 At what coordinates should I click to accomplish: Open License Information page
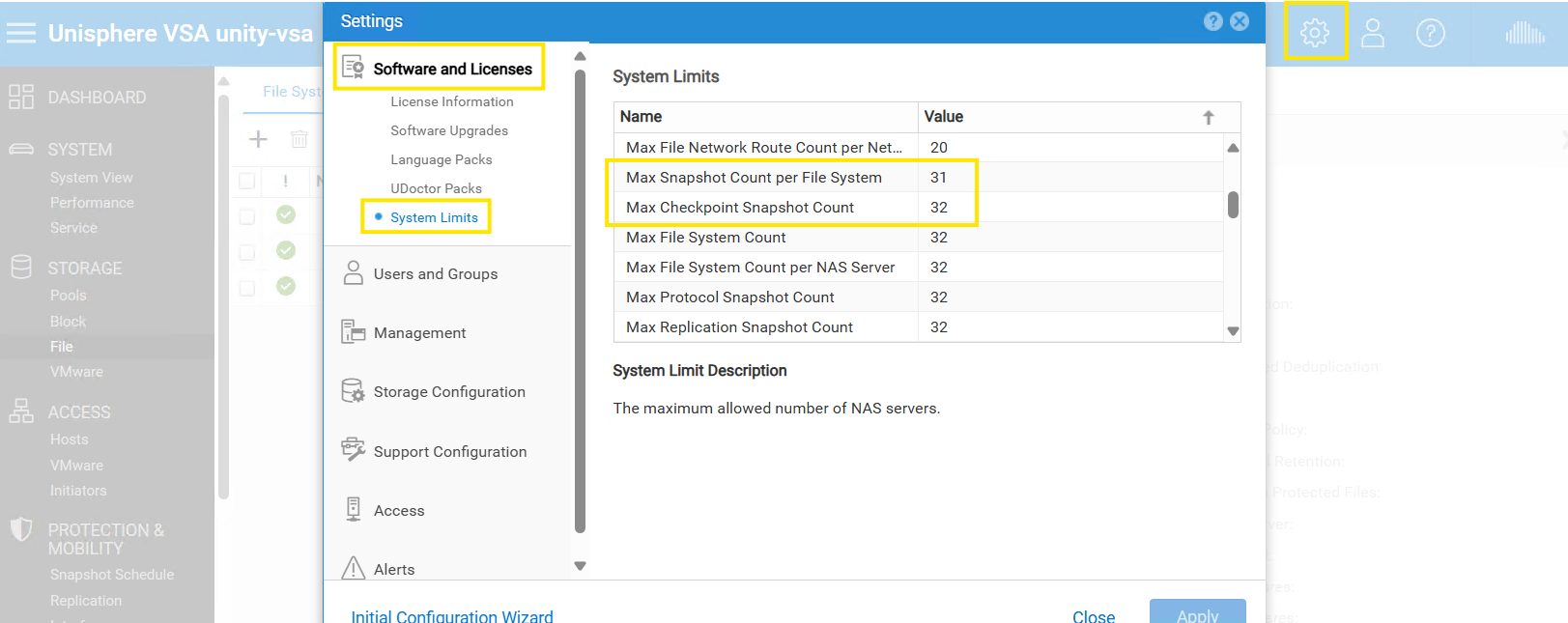click(x=451, y=101)
